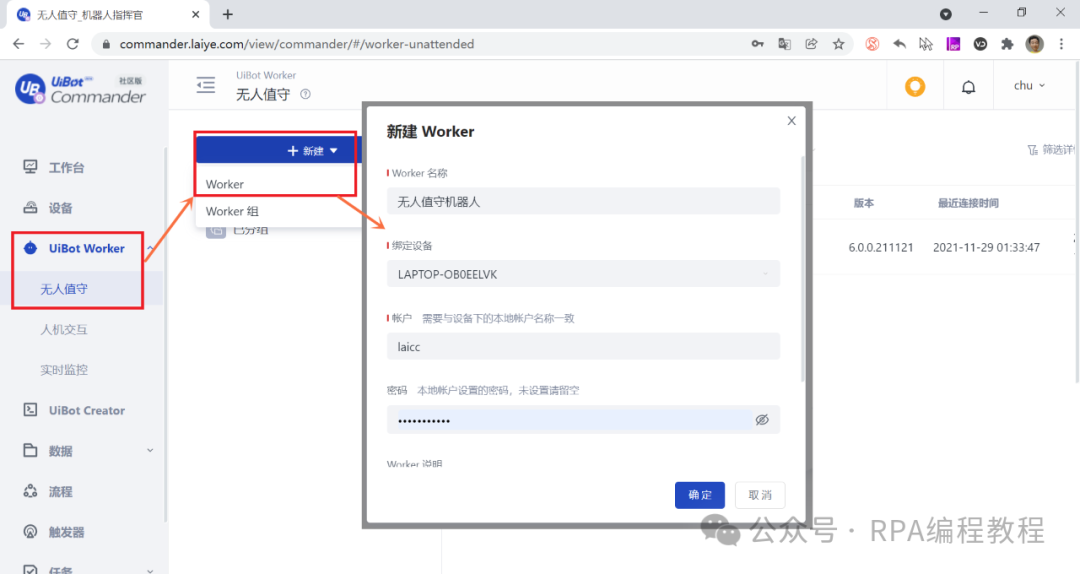This screenshot has height=574, width=1080.
Task: Collapse the UiBot Worker sidebar section
Action: [x=149, y=249]
